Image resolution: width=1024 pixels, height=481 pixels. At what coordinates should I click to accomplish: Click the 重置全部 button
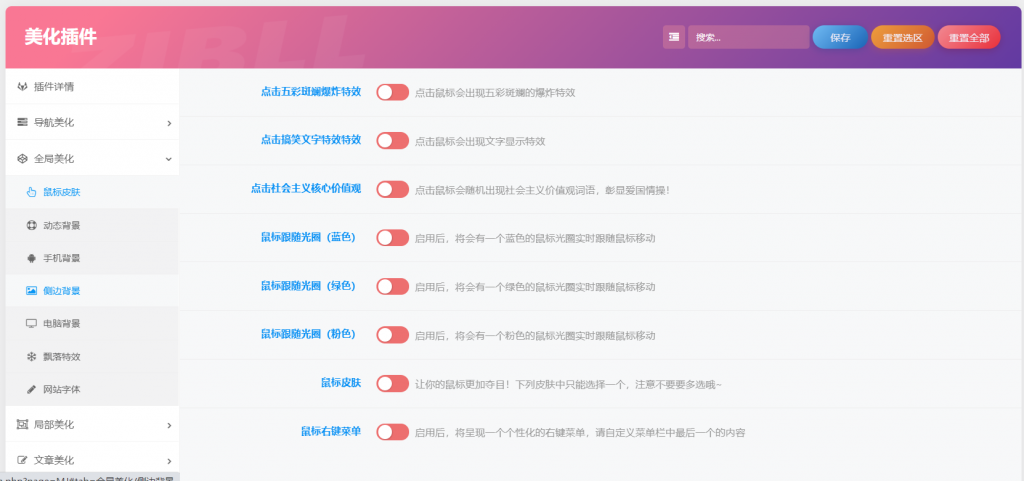pos(969,37)
